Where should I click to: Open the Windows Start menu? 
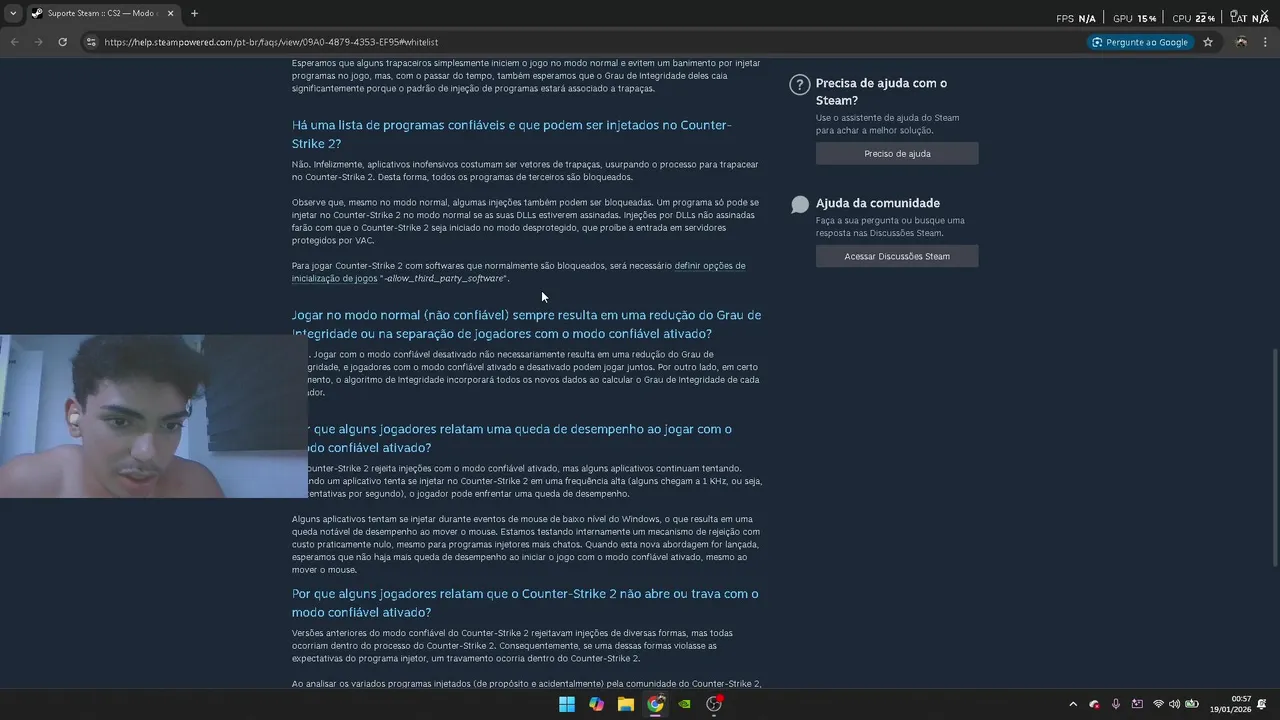point(567,704)
